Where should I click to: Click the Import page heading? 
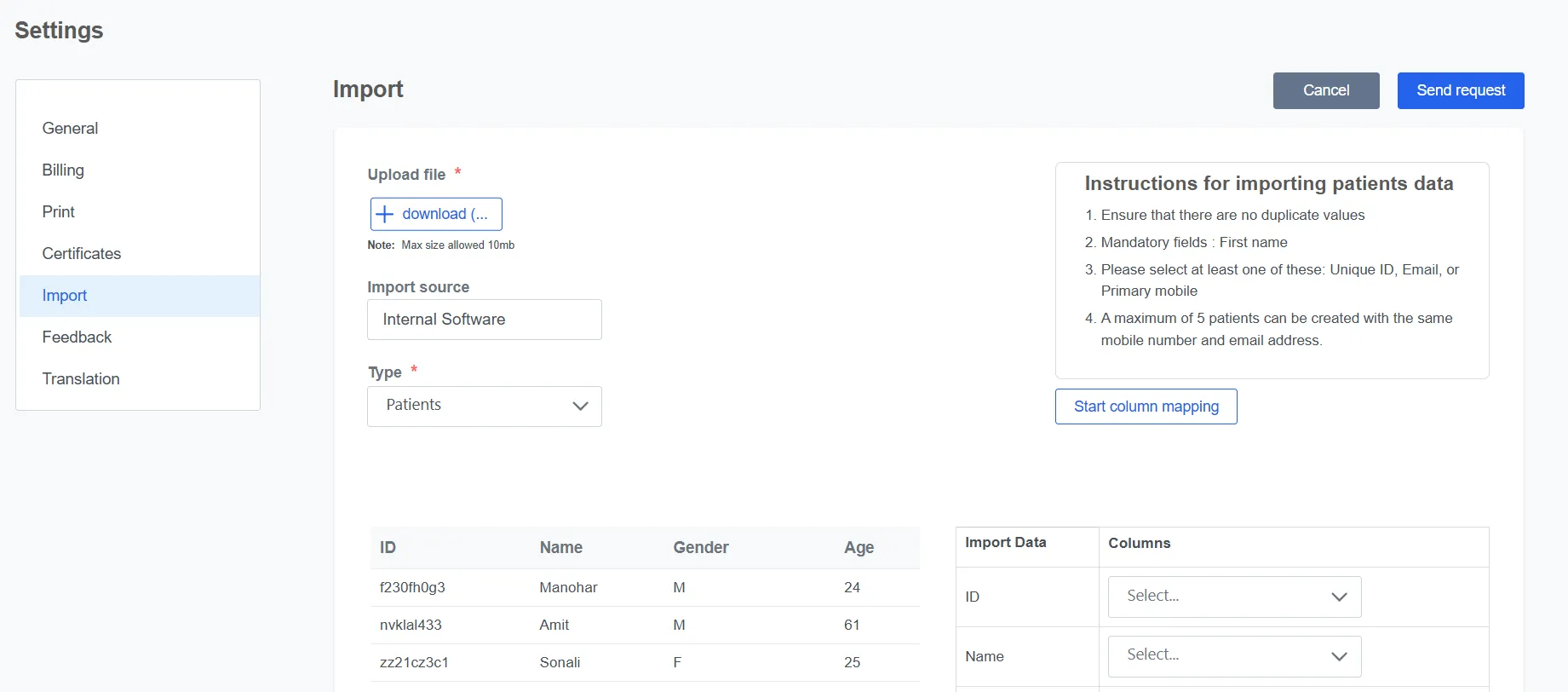coord(368,89)
